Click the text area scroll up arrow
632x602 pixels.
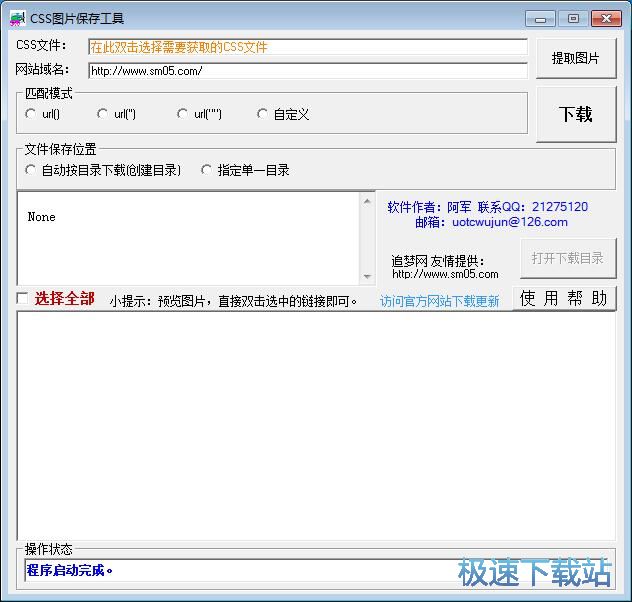(x=367, y=201)
